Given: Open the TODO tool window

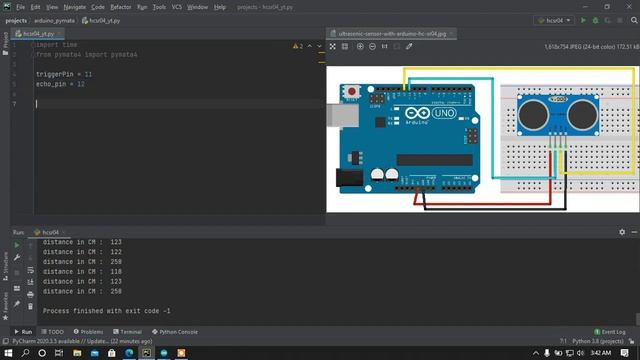Looking at the screenshot, I should 53,332.
